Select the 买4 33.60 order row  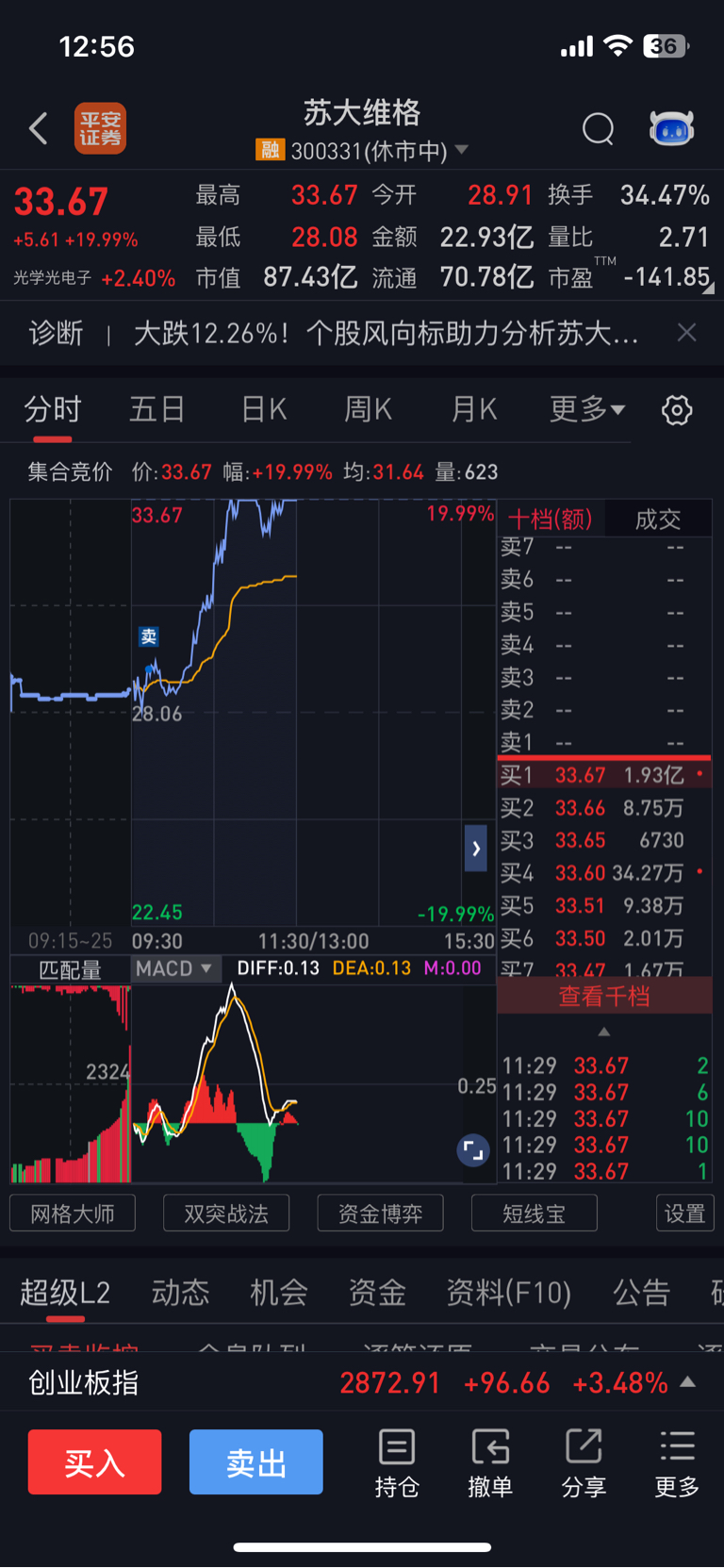click(604, 873)
